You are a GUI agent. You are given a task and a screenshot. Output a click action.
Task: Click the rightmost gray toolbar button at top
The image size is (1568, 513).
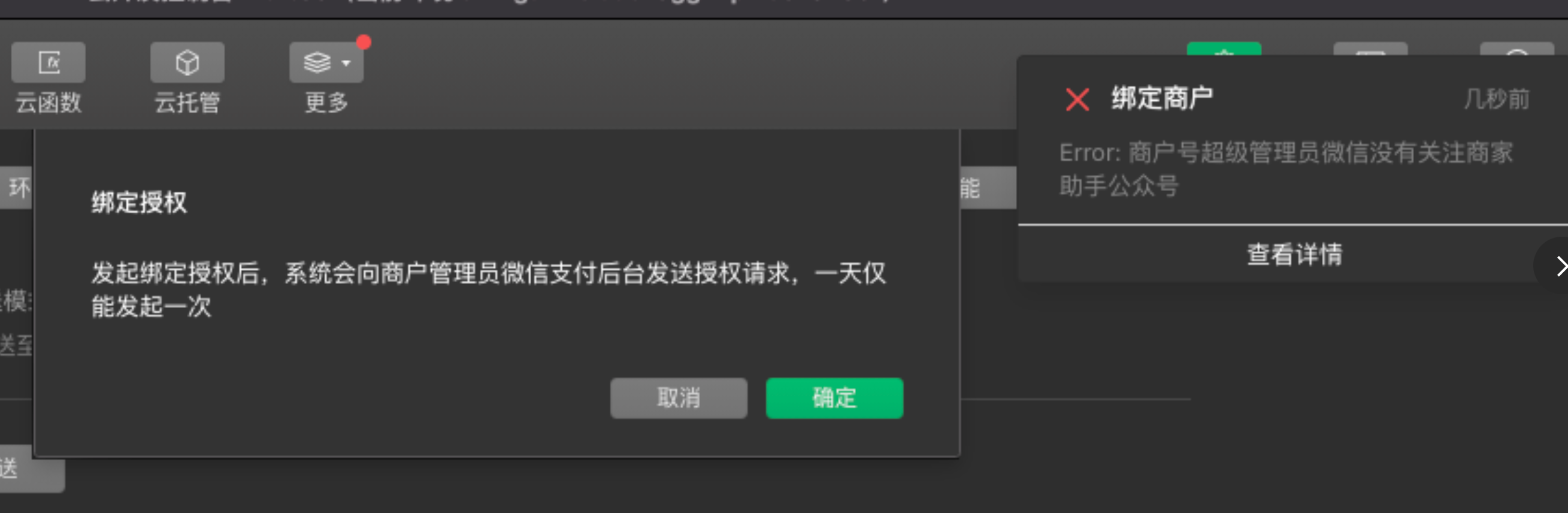(x=1517, y=49)
